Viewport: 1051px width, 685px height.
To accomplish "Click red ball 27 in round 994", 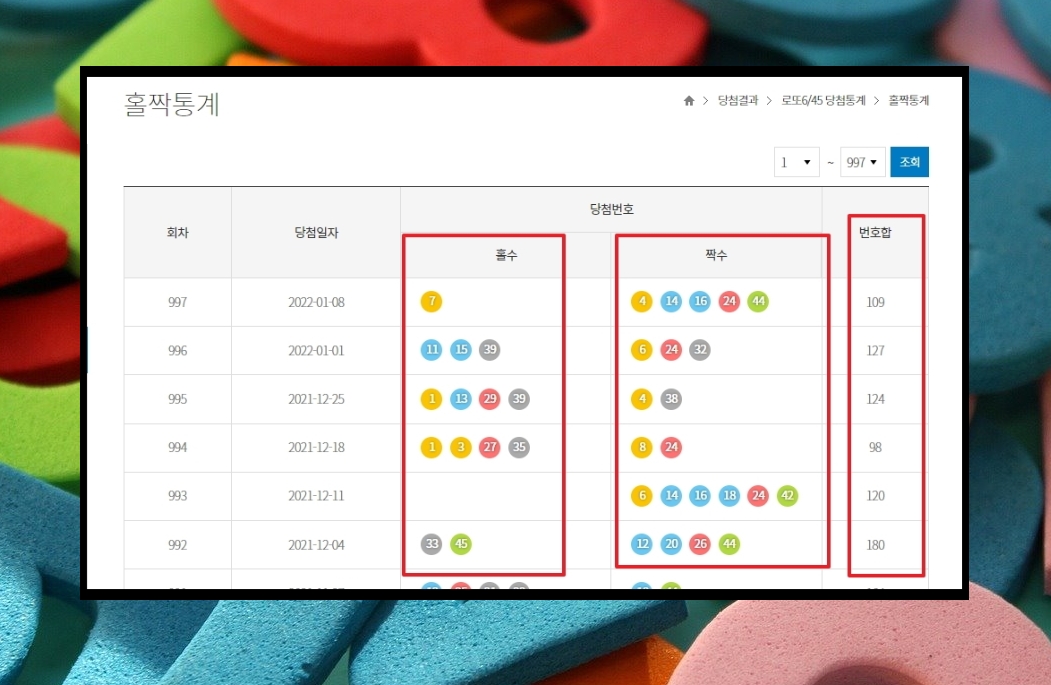I will [490, 447].
